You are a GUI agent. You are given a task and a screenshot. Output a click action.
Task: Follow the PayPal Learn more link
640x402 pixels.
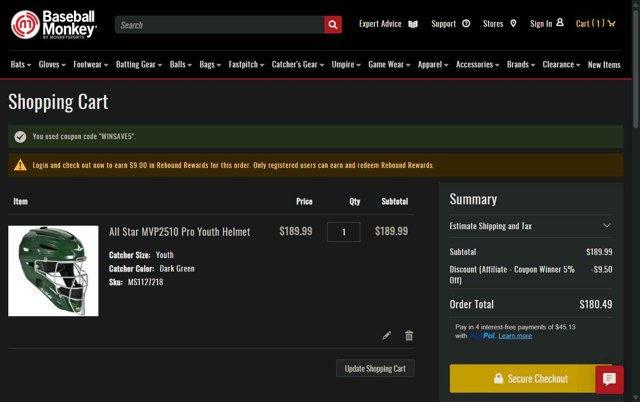(515, 336)
